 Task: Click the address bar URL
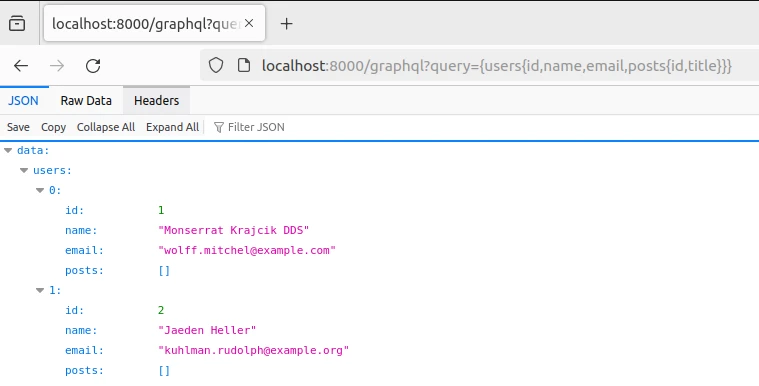(497, 65)
